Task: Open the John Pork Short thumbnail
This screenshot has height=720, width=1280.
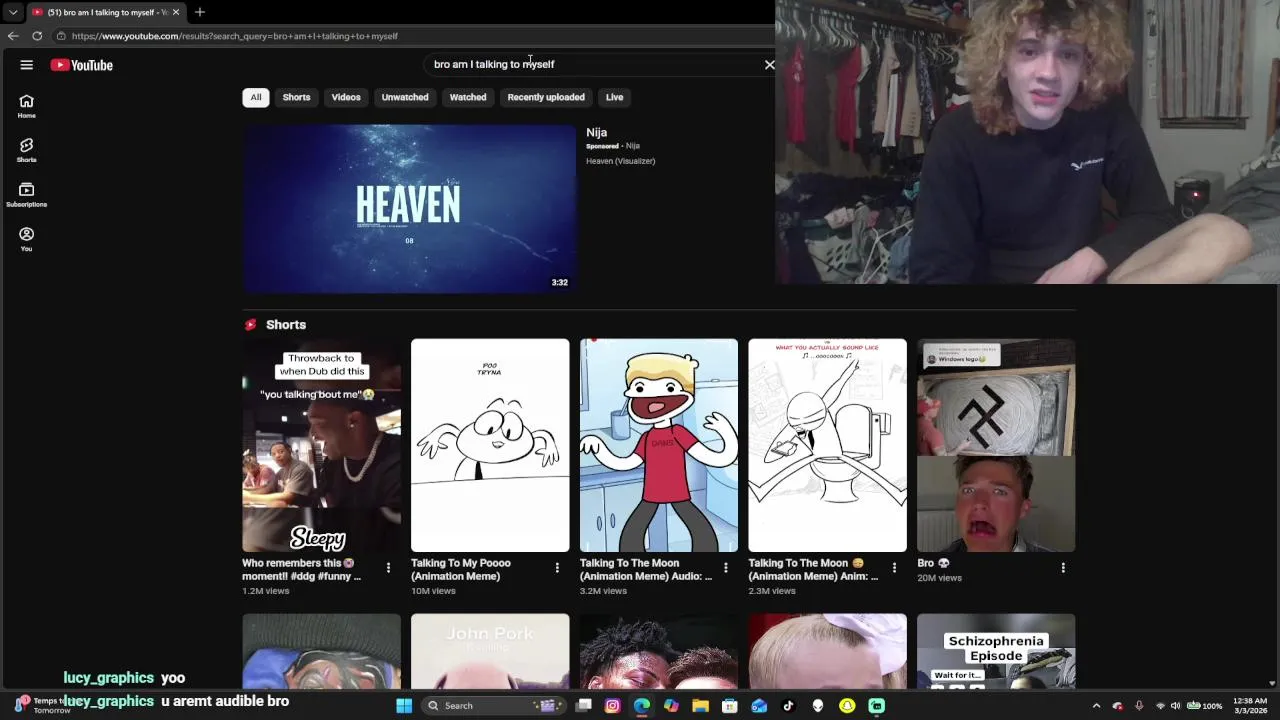Action: coord(490,651)
